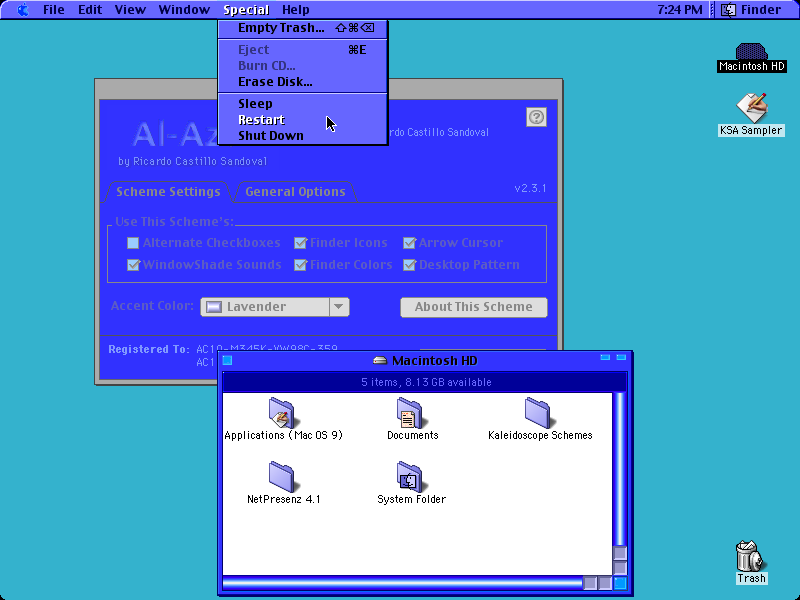The width and height of the screenshot is (800, 600).
Task: Click the menu bar clock showing 7:24 PM
Action: coord(680,10)
